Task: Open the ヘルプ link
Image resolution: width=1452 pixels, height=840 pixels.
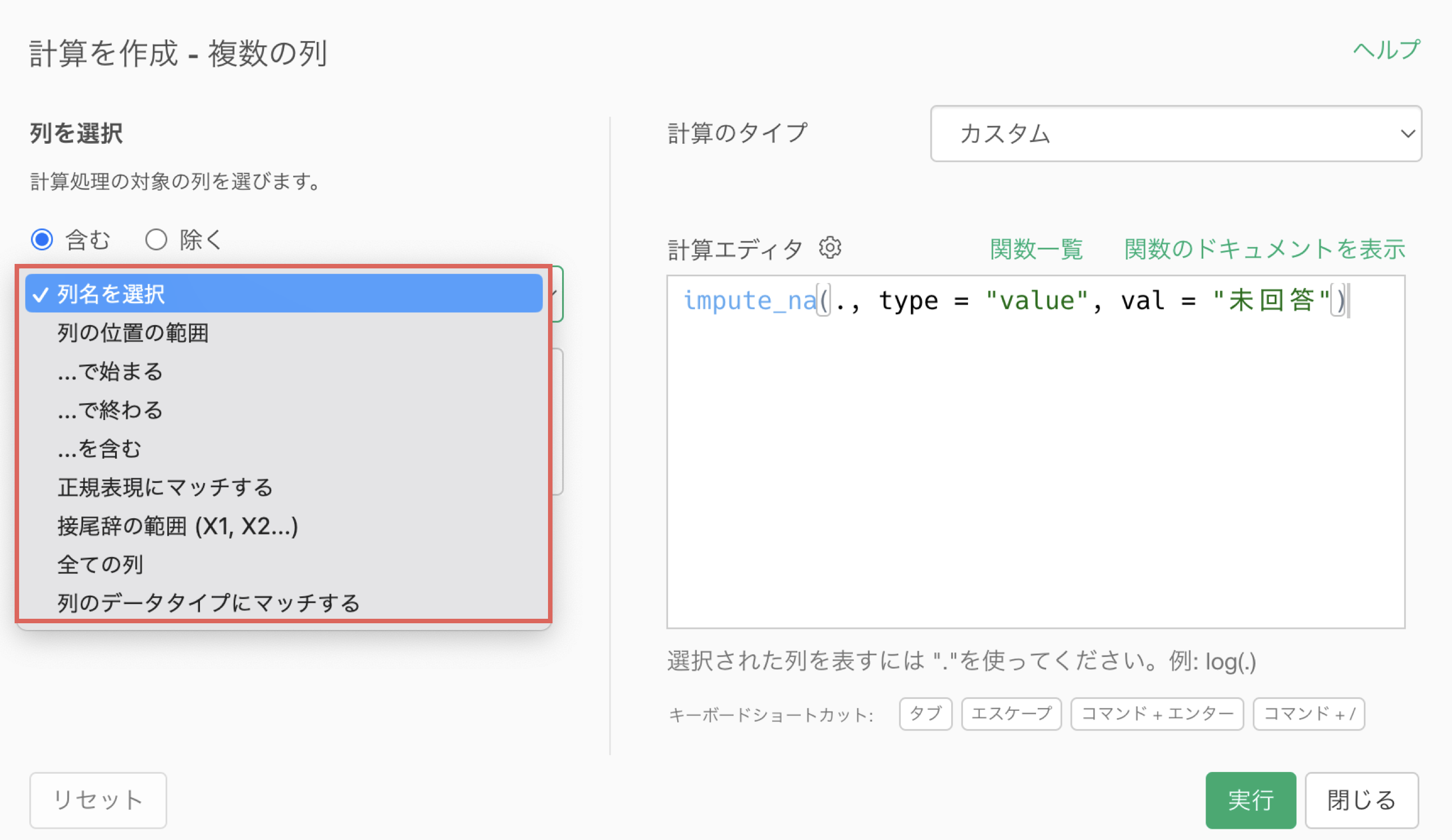Action: tap(1386, 50)
